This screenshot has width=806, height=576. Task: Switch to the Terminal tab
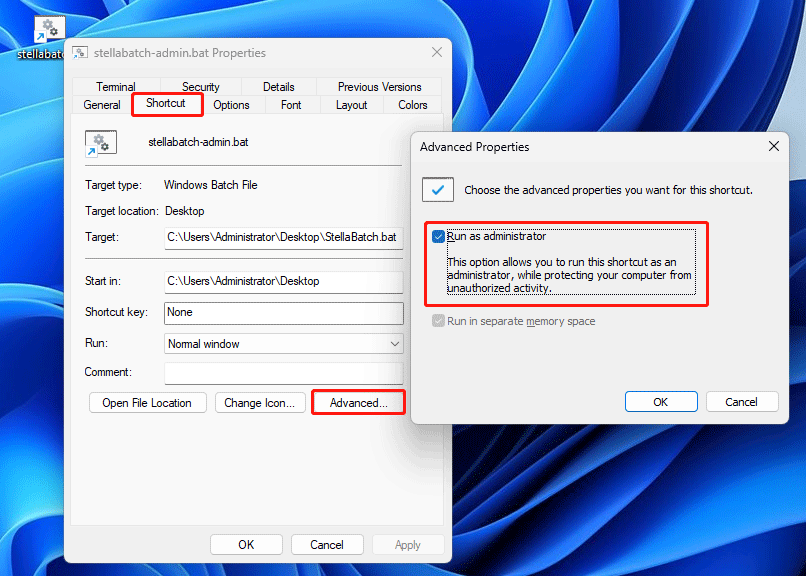point(115,86)
